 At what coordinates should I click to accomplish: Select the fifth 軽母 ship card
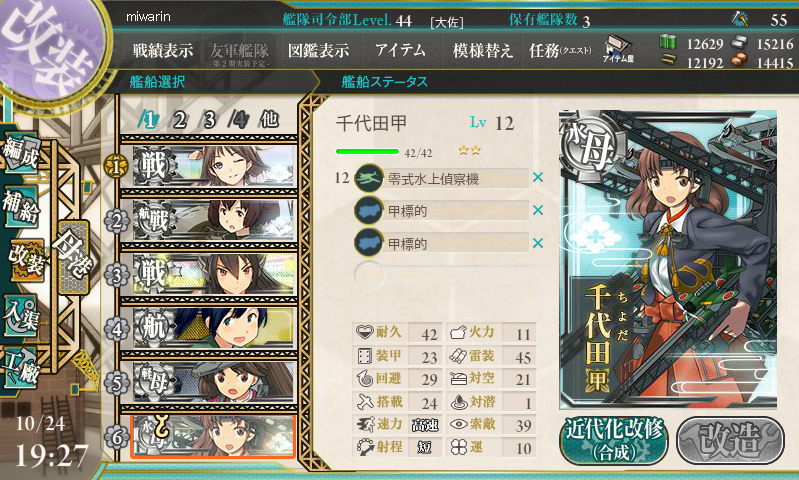click(x=214, y=382)
